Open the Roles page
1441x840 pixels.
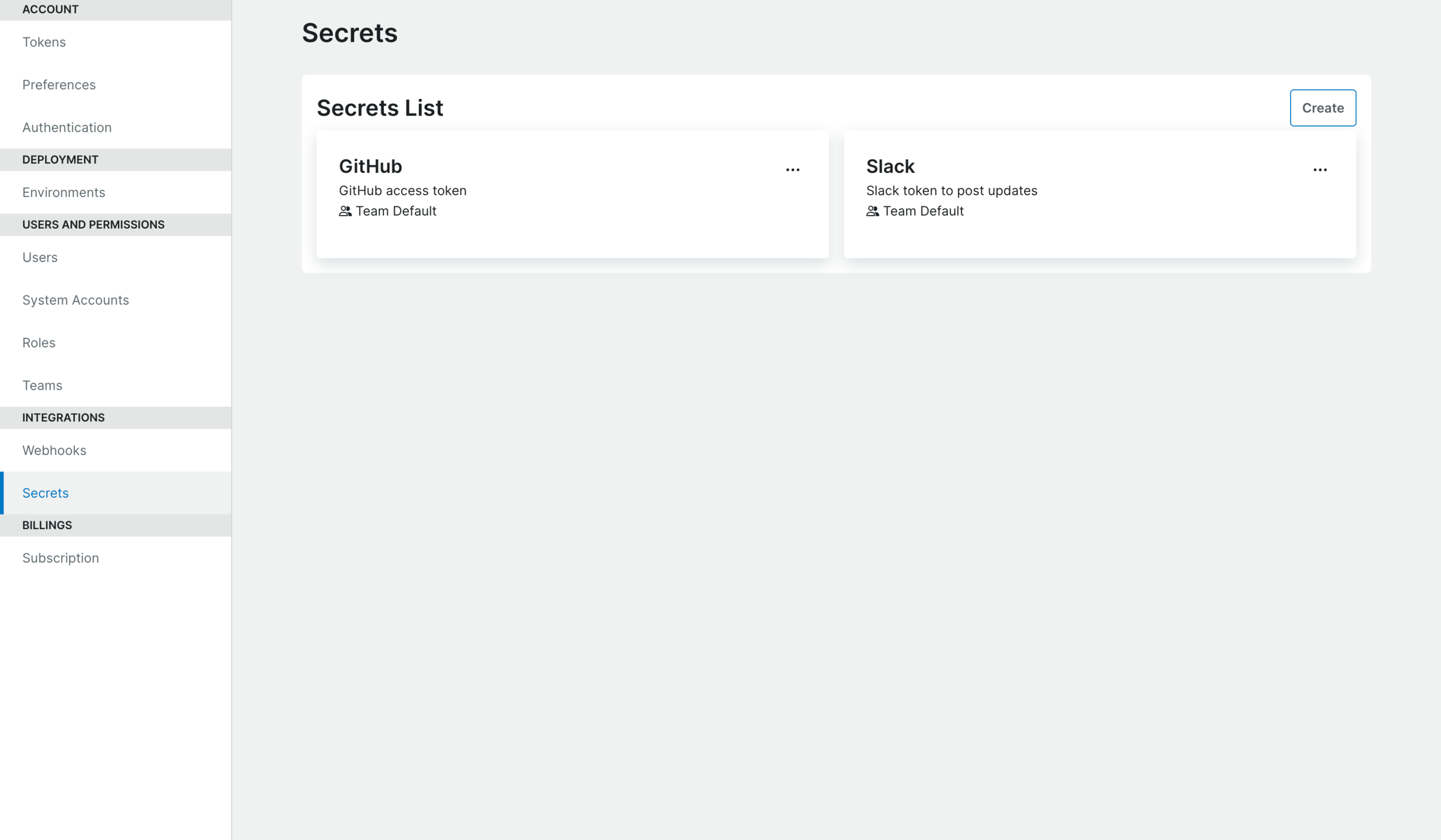click(x=39, y=342)
